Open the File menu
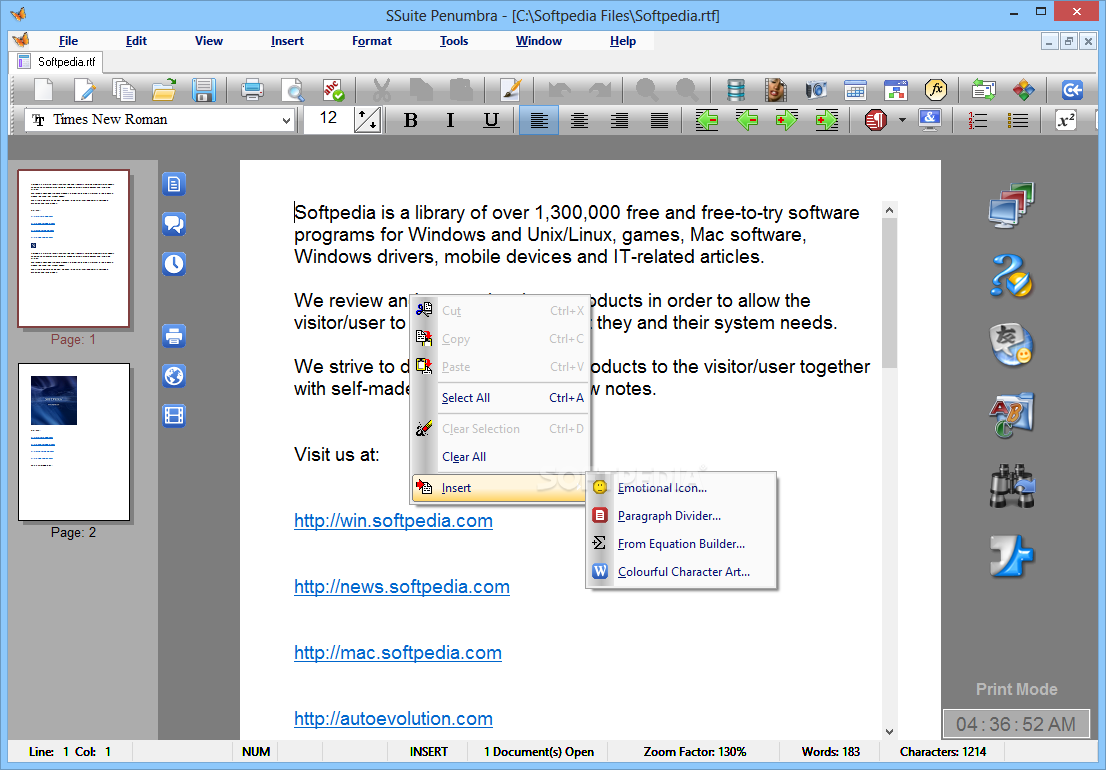The image size is (1106, 770). click(x=68, y=41)
